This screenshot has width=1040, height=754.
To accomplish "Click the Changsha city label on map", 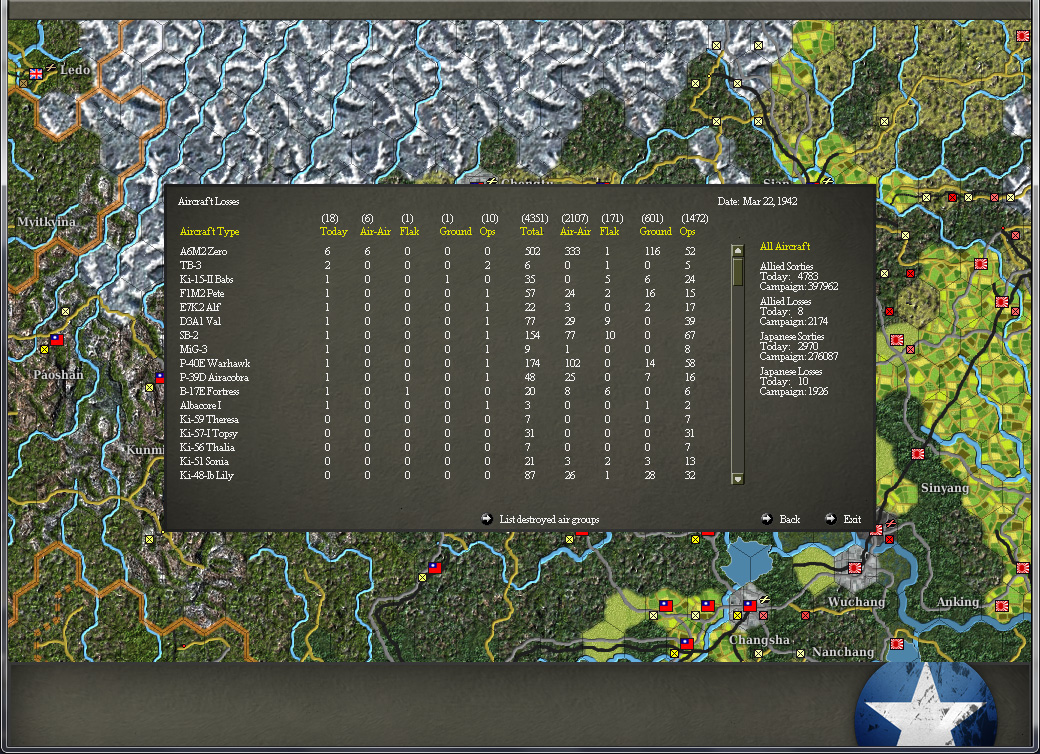I will coord(759,640).
